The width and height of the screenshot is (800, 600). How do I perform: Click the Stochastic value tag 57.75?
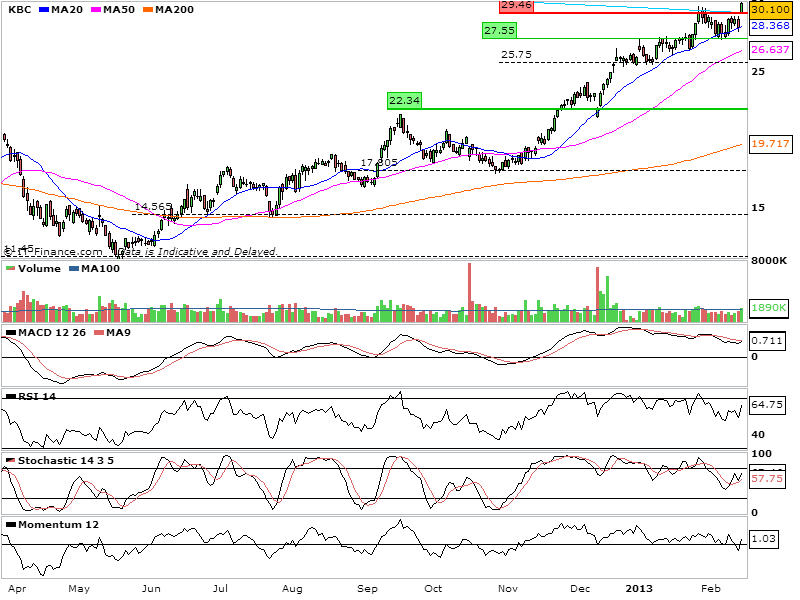click(767, 479)
